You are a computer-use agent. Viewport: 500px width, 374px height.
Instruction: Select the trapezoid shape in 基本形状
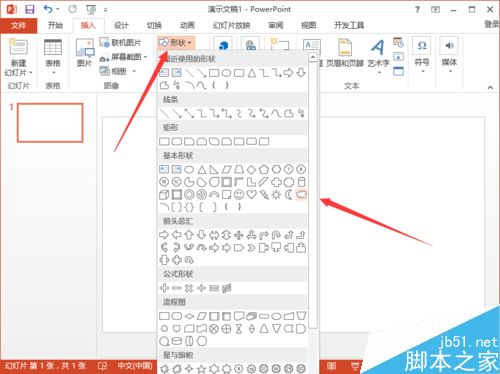(x=239, y=169)
